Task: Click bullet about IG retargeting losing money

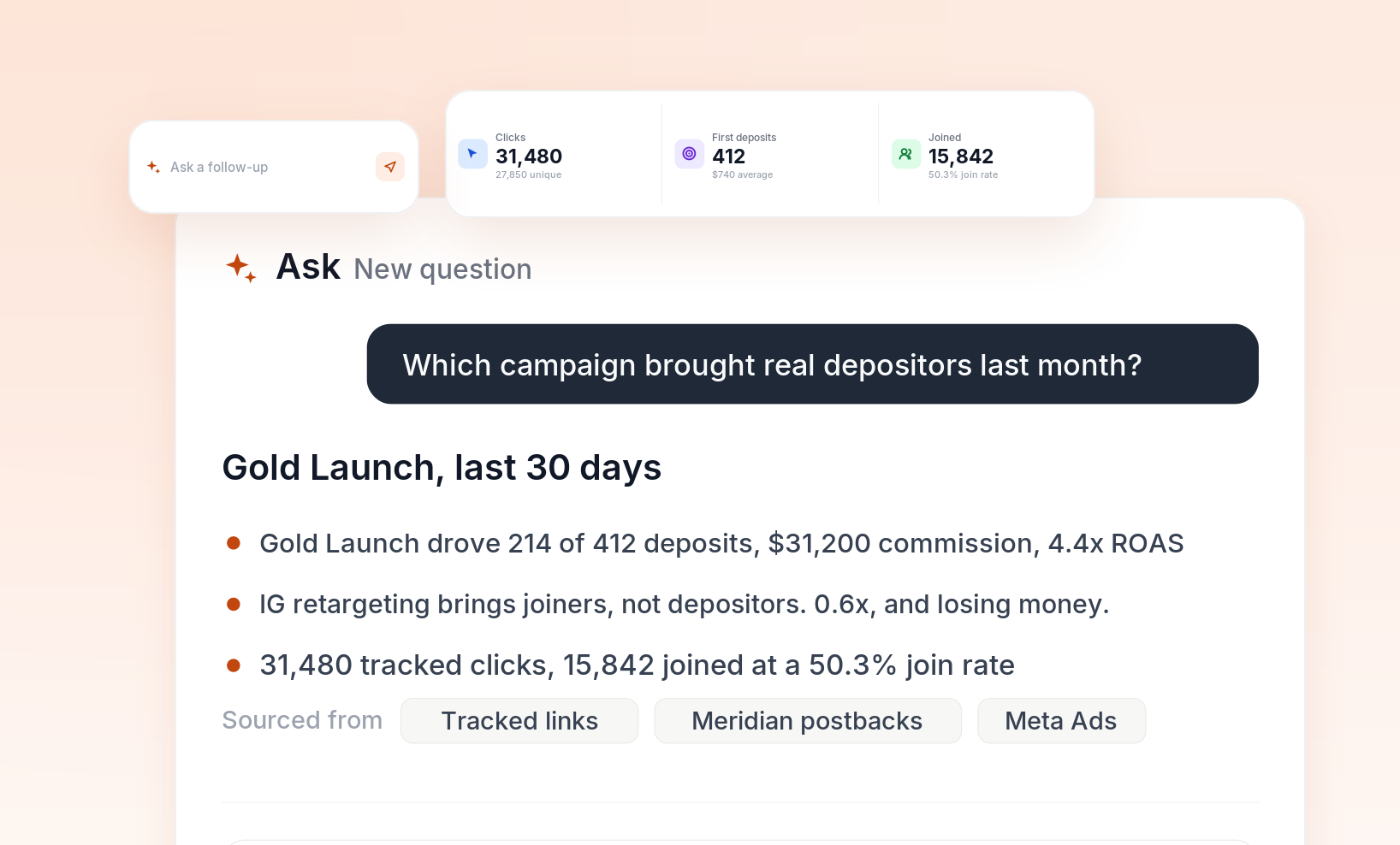Action: [685, 605]
